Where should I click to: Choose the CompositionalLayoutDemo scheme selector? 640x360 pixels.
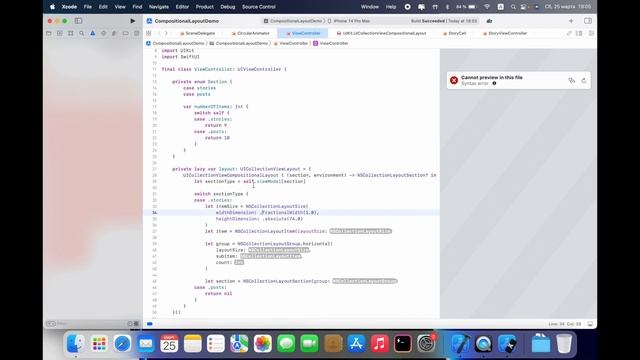coord(293,21)
